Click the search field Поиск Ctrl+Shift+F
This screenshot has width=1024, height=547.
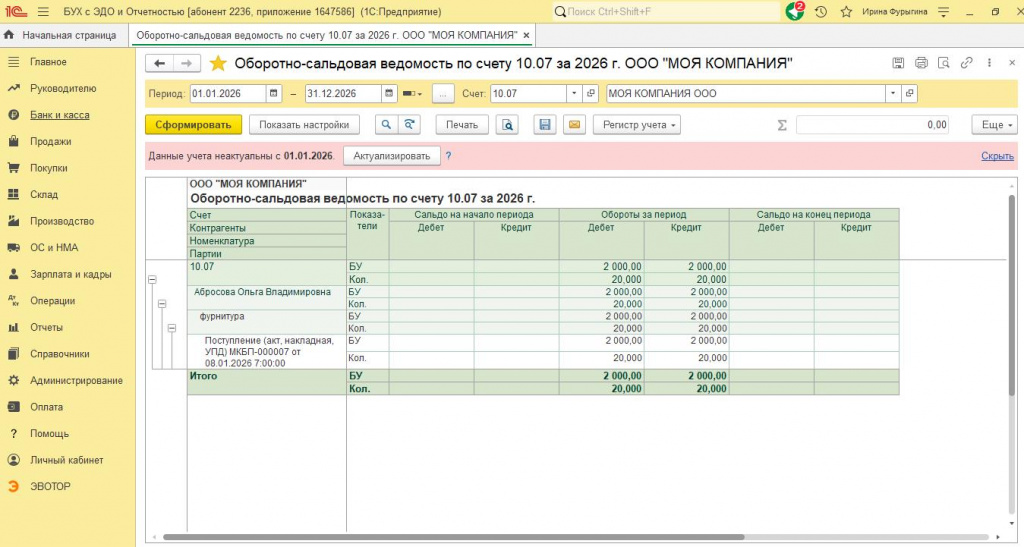pos(666,12)
